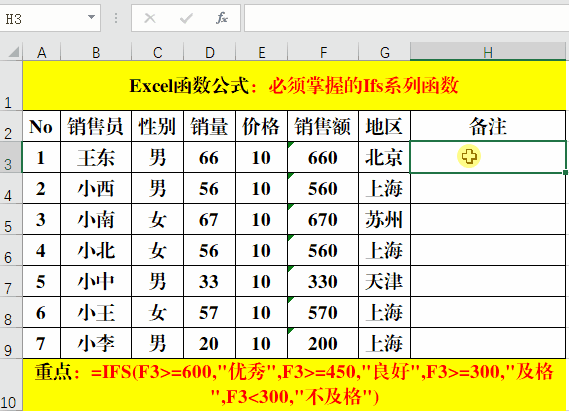
Task: Click the cell containing '小李'
Action: [x=96, y=343]
